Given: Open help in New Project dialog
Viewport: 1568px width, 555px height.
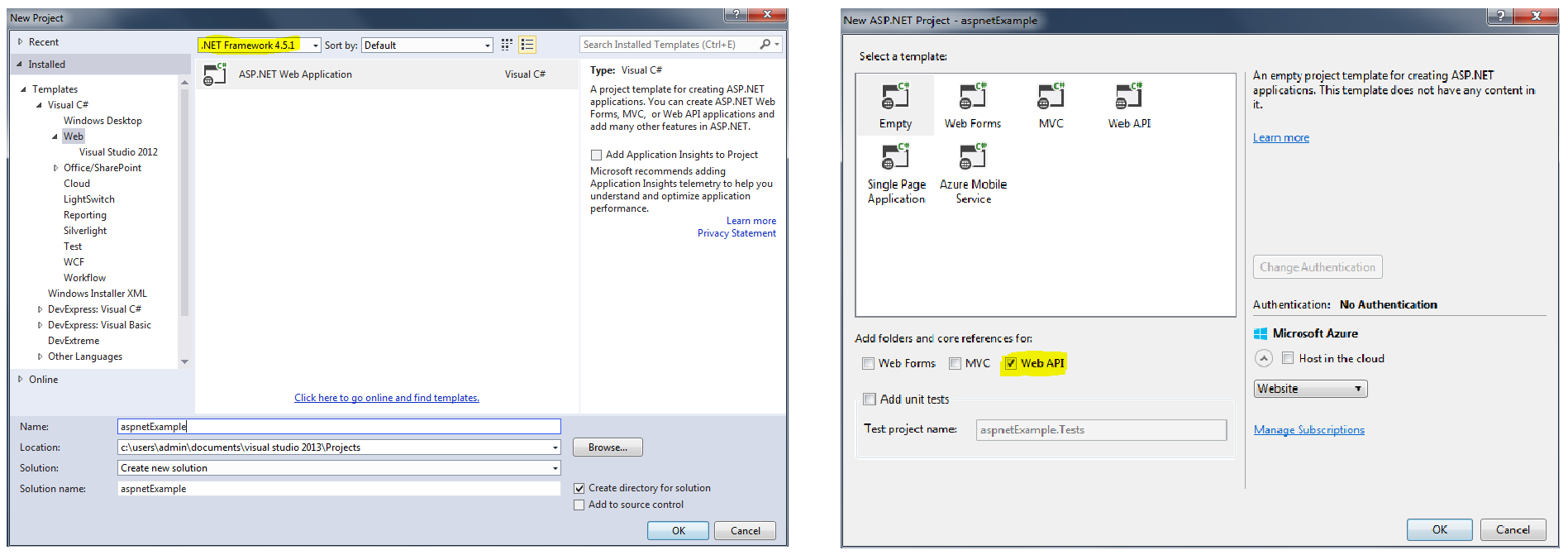Looking at the screenshot, I should pyautogui.click(x=736, y=14).
